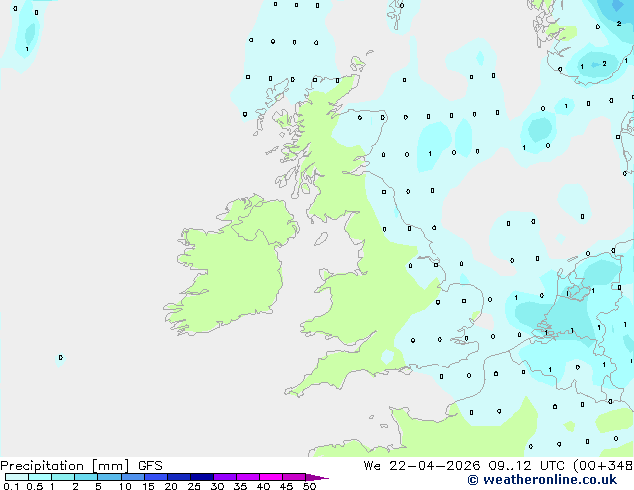Click the legend label '45'
The image size is (634, 490).
click(286, 486)
